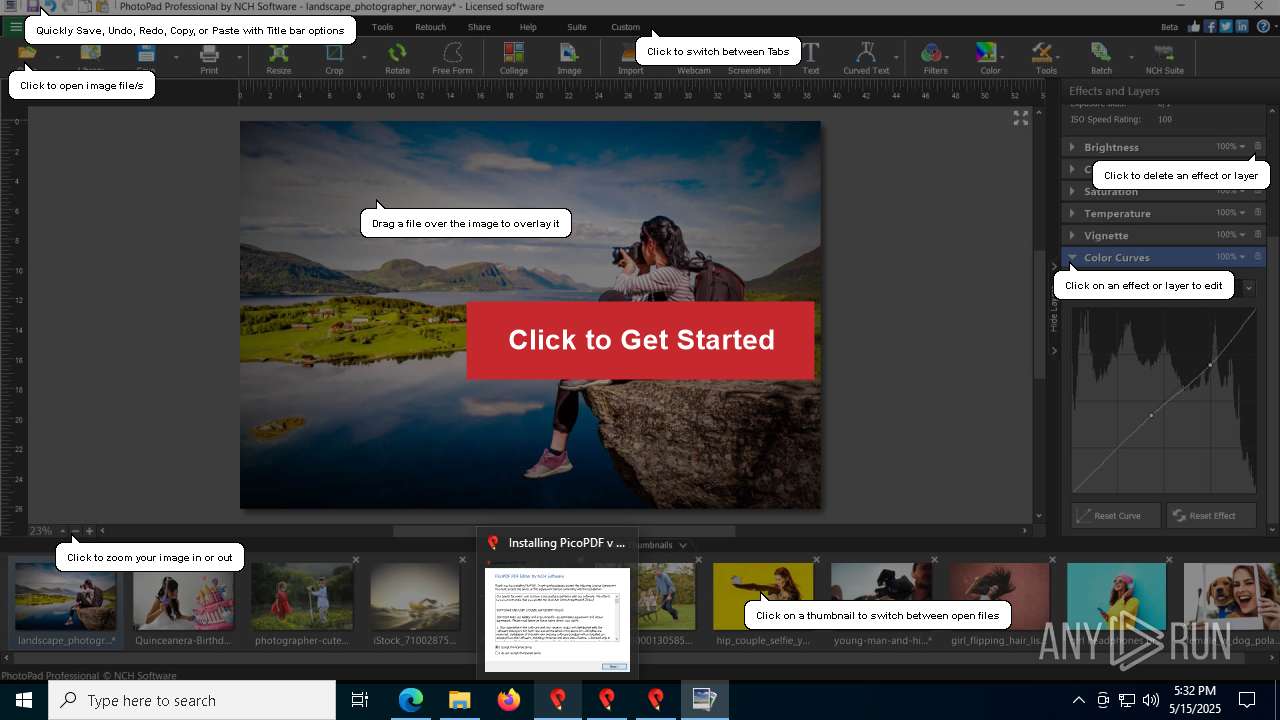The width and height of the screenshot is (1280, 720).
Task: Click the Windows search box
Action: (x=192, y=700)
